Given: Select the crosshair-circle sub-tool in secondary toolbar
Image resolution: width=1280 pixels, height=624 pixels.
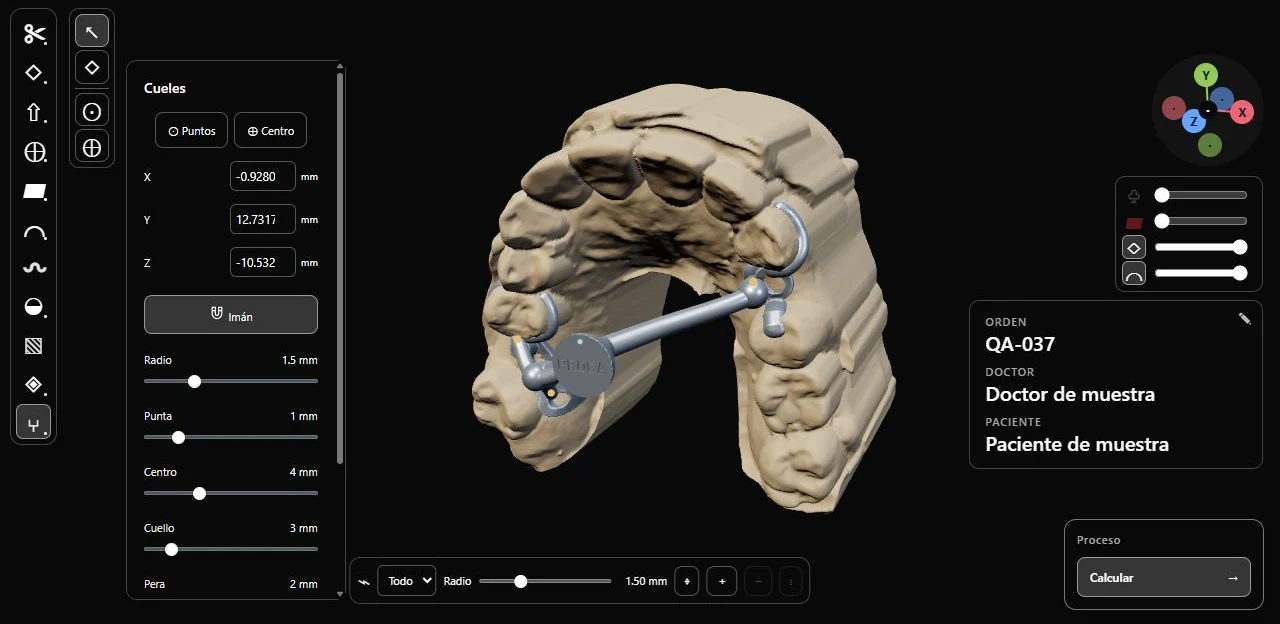Looking at the screenshot, I should [92, 148].
